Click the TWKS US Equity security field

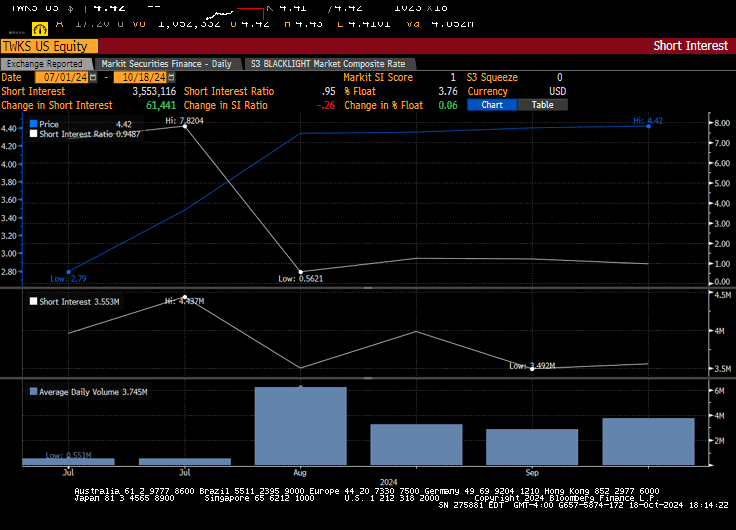(x=49, y=46)
